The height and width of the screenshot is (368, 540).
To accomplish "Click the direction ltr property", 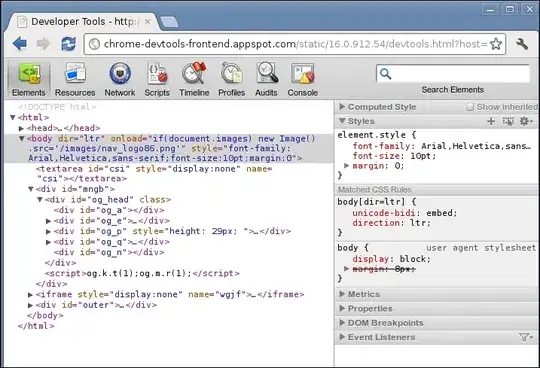I will [x=391, y=223].
